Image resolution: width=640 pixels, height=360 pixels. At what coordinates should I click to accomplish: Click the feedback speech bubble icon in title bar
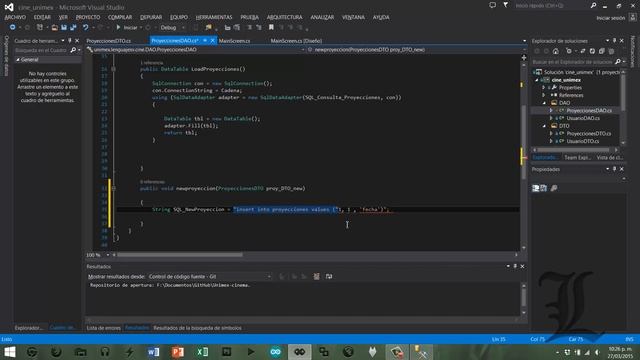(x=493, y=5)
